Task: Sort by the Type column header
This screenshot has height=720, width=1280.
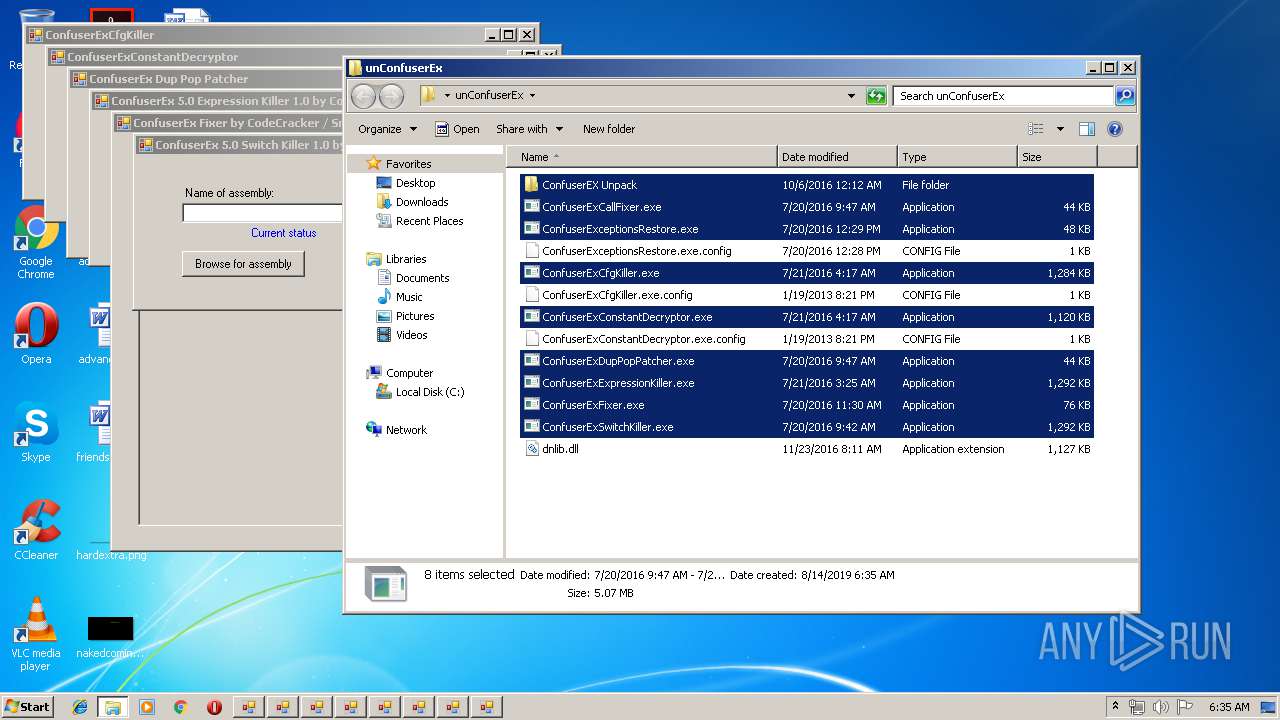Action: click(957, 157)
